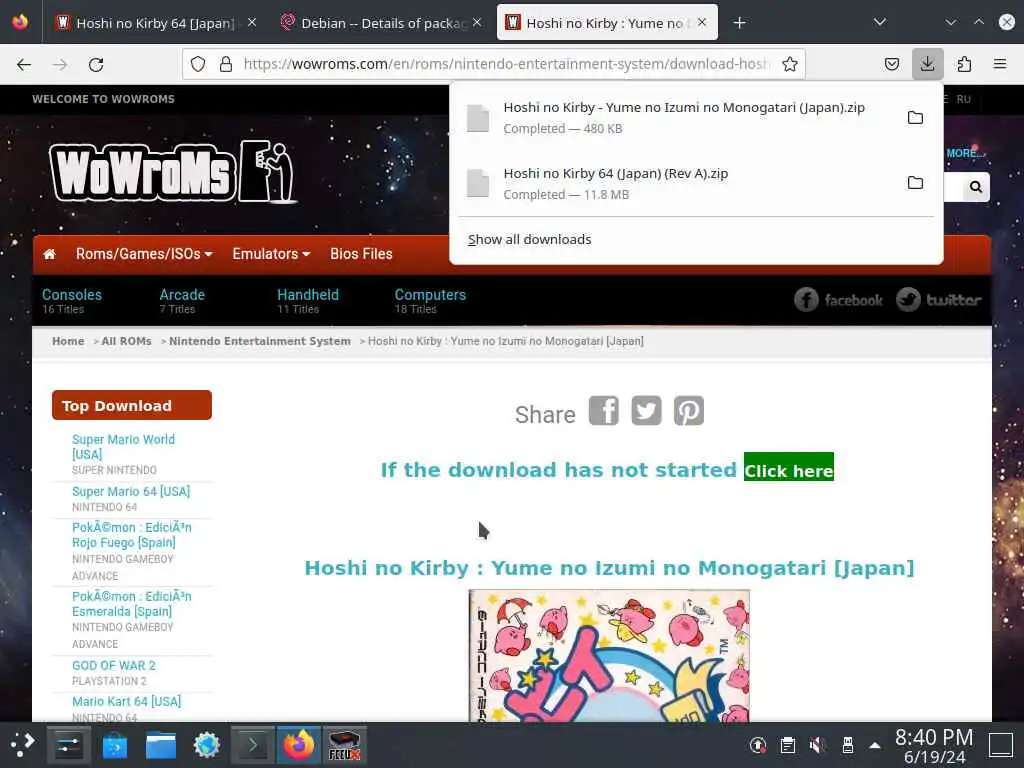Viewport: 1024px width, 768px height.
Task: Save the page to Pocket
Action: (891, 64)
